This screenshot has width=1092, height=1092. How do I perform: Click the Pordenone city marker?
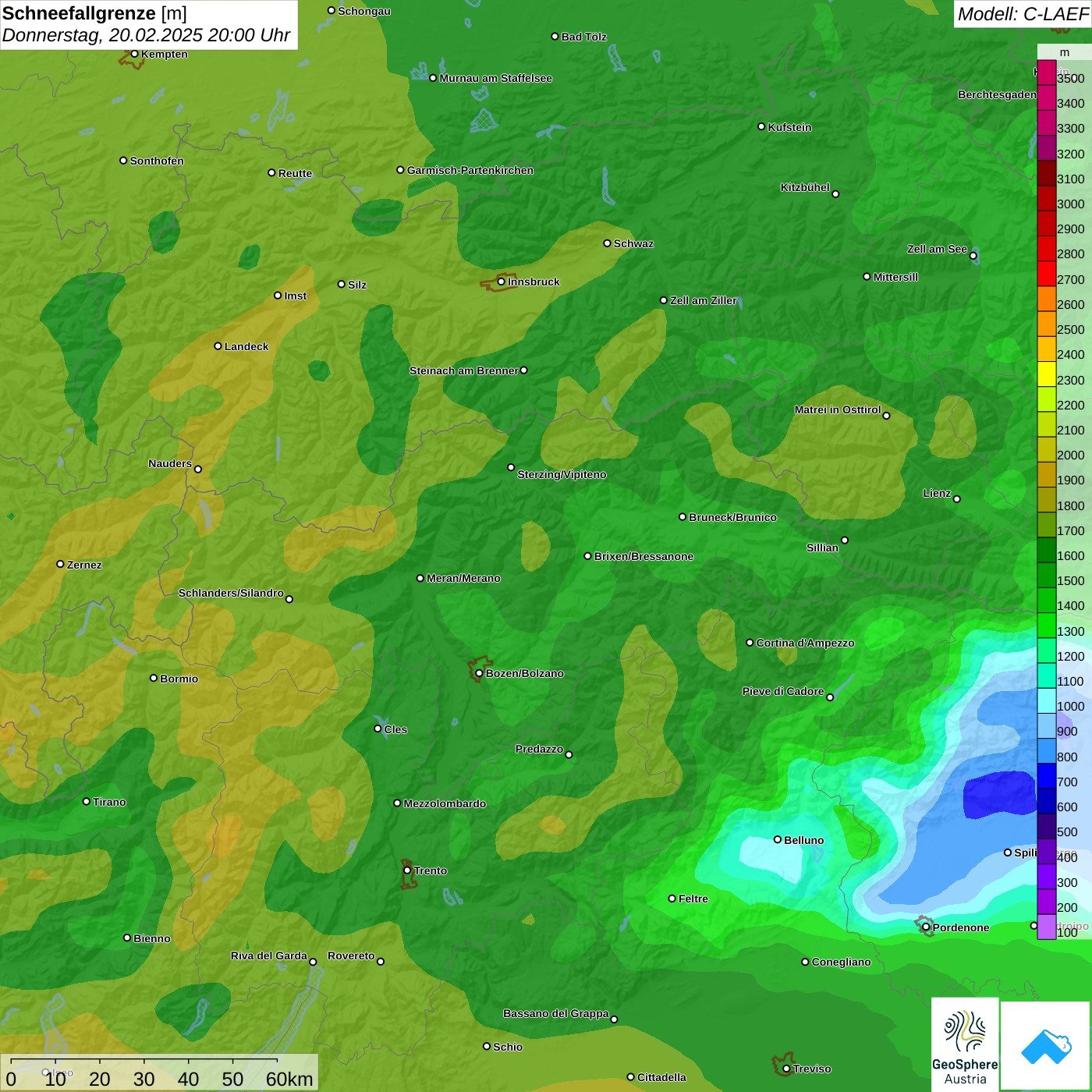click(x=926, y=927)
